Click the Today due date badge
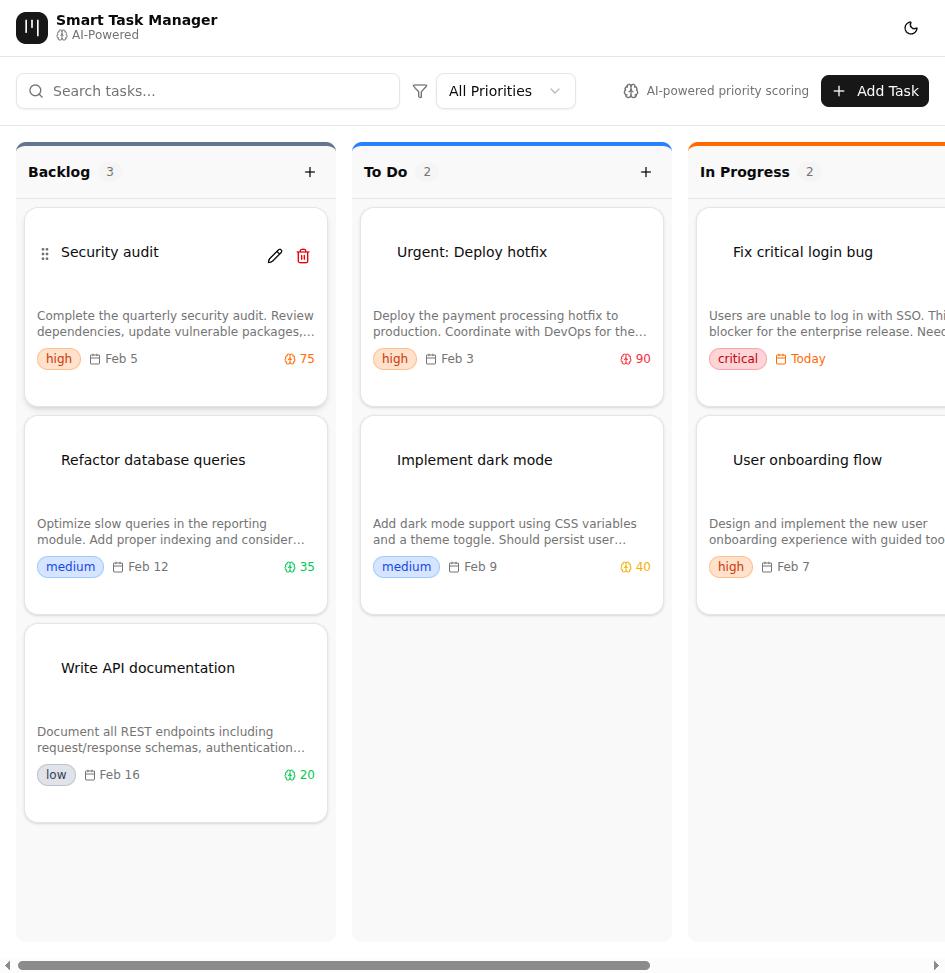Screen dimensions: 945x973 pyautogui.click(x=800, y=358)
